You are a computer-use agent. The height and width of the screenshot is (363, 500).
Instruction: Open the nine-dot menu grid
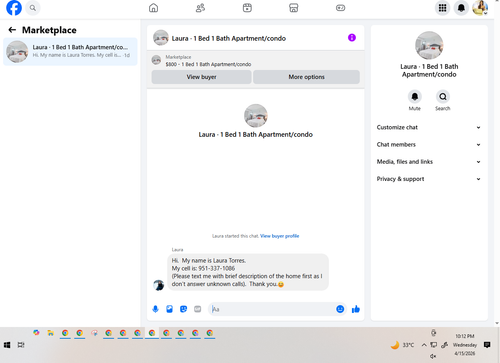pyautogui.click(x=442, y=8)
